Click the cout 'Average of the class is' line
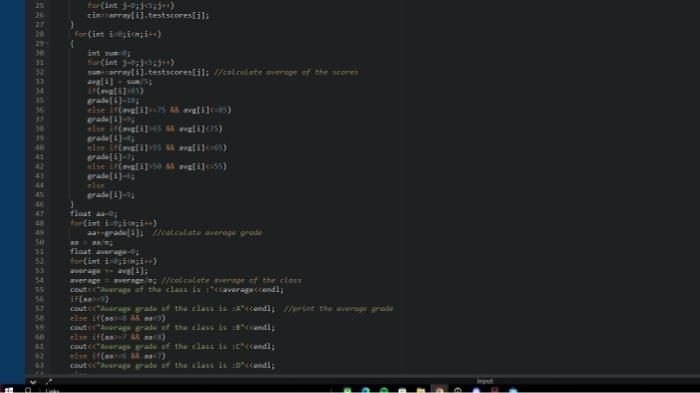This screenshot has width=700, height=393. [x=177, y=289]
